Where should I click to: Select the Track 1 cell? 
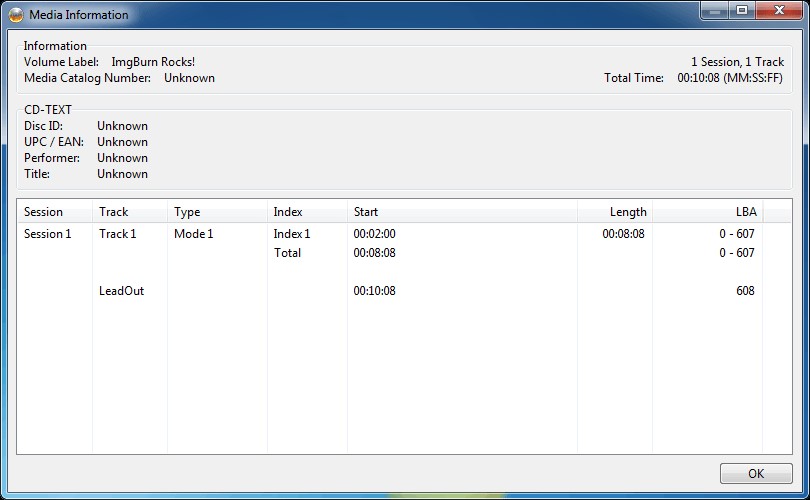(x=117, y=234)
